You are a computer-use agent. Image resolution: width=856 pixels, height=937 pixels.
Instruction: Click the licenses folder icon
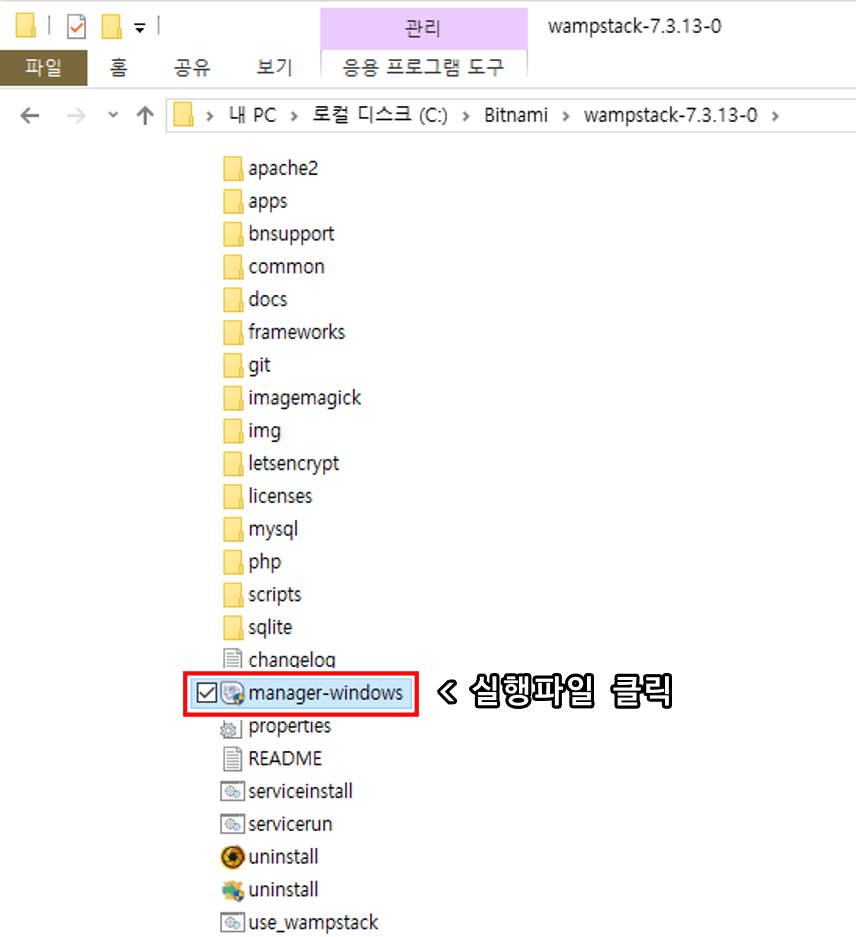(x=233, y=497)
